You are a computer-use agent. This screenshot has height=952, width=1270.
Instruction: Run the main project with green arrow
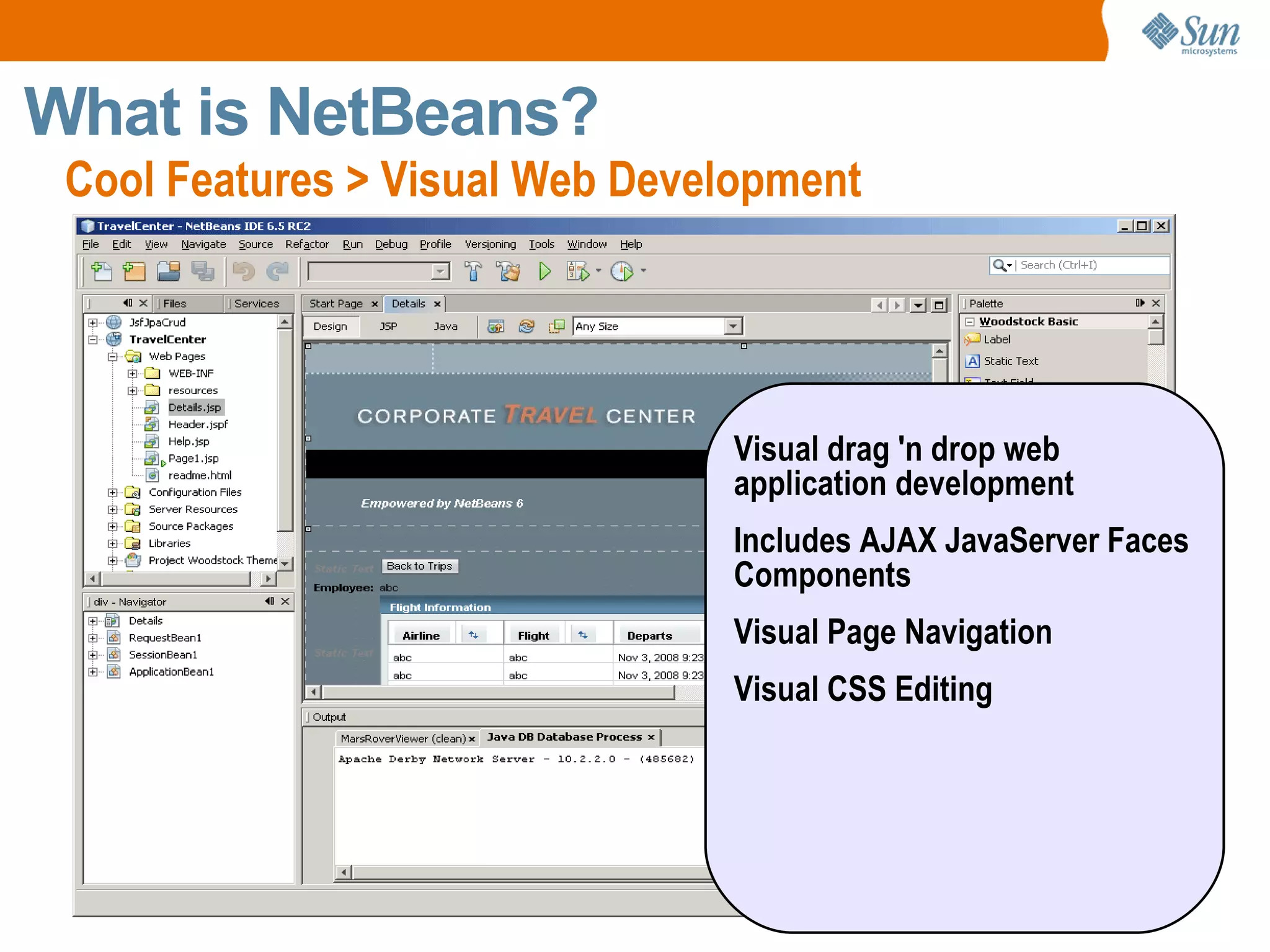pyautogui.click(x=544, y=271)
